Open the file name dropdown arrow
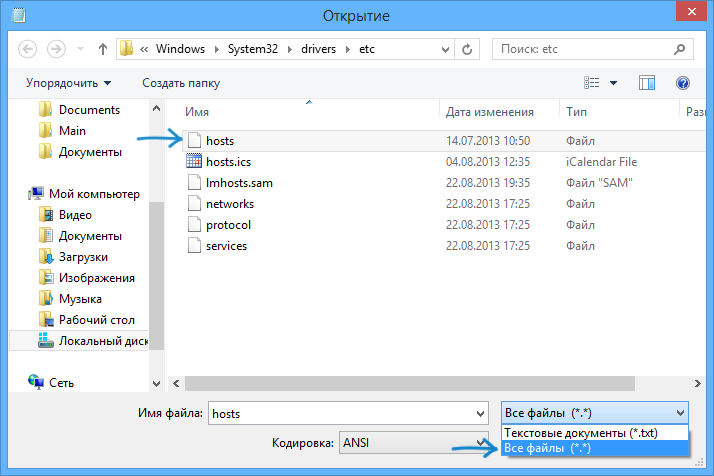714x476 pixels. pos(480,414)
